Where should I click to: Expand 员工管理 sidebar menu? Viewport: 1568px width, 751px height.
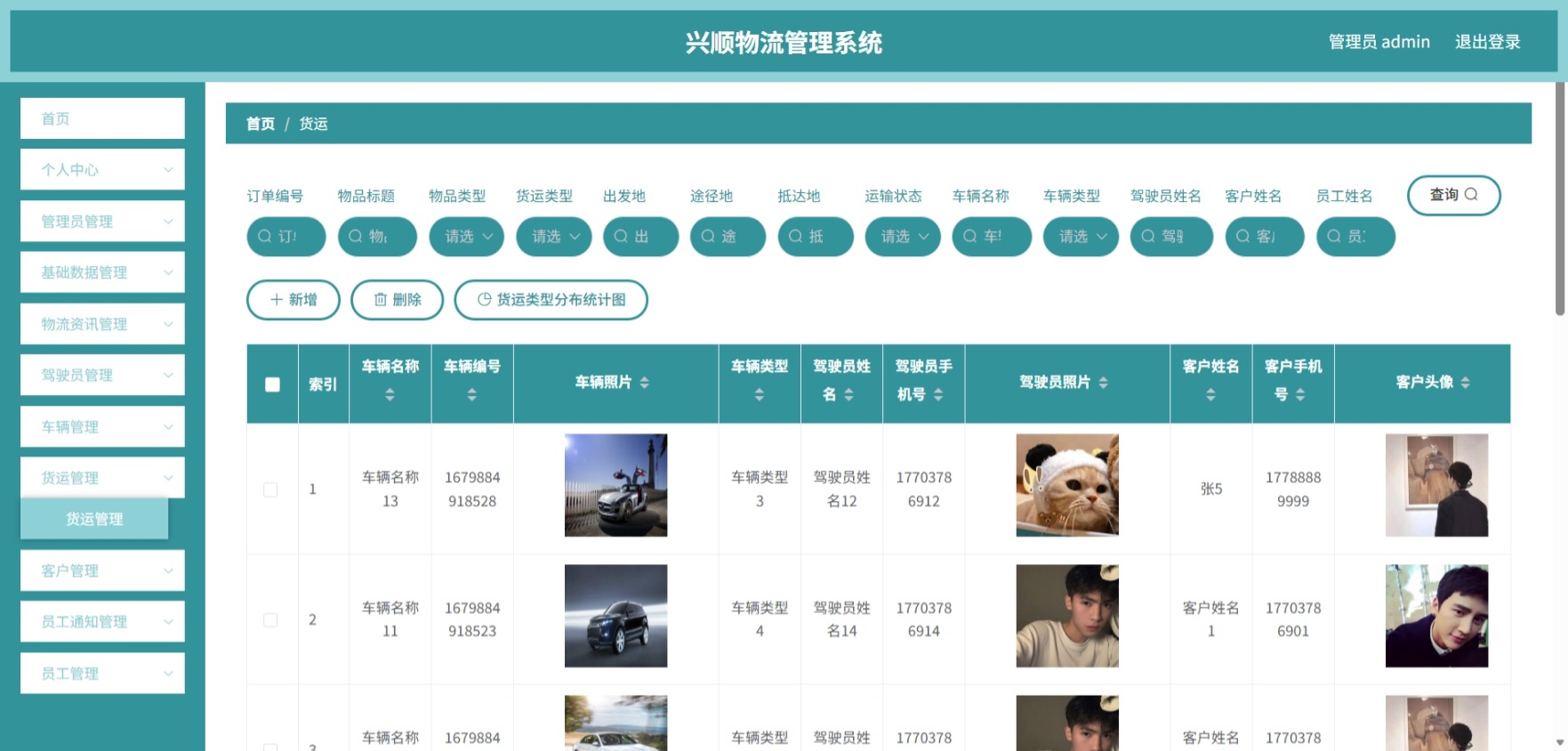102,674
